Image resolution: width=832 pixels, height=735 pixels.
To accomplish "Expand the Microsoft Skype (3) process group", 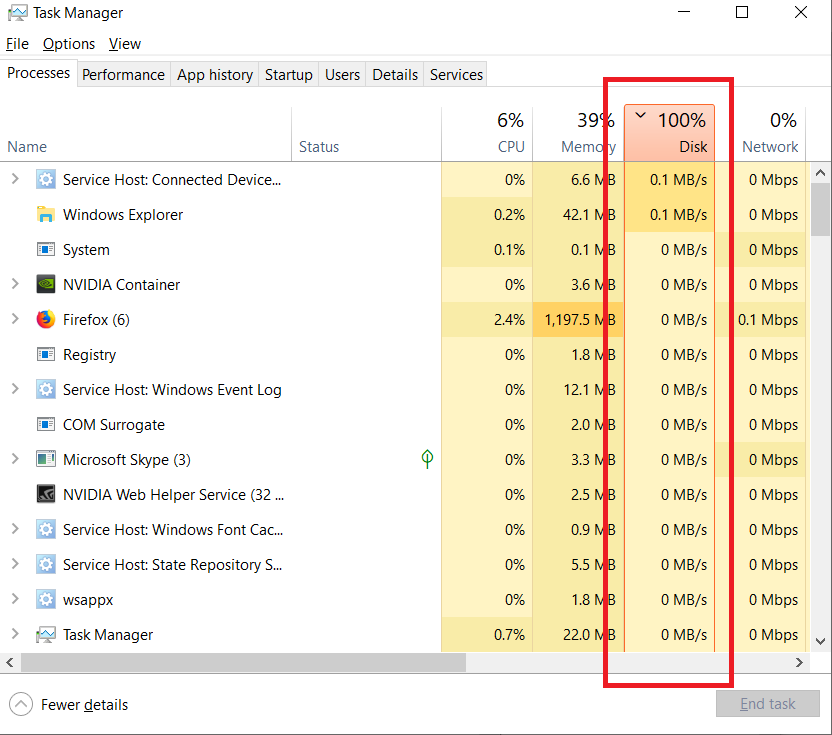I will (x=15, y=459).
